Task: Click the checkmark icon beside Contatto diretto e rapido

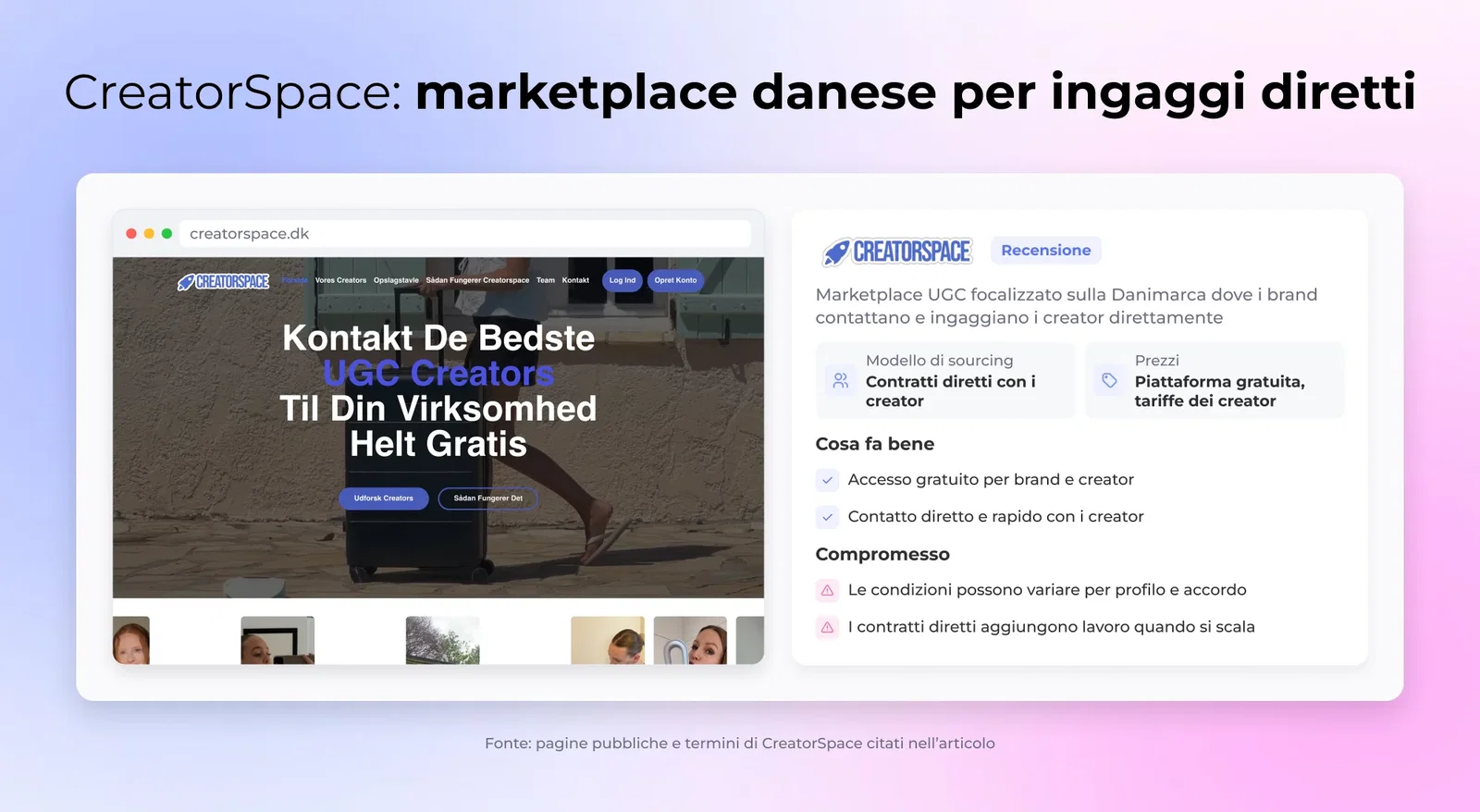Action: 827,517
